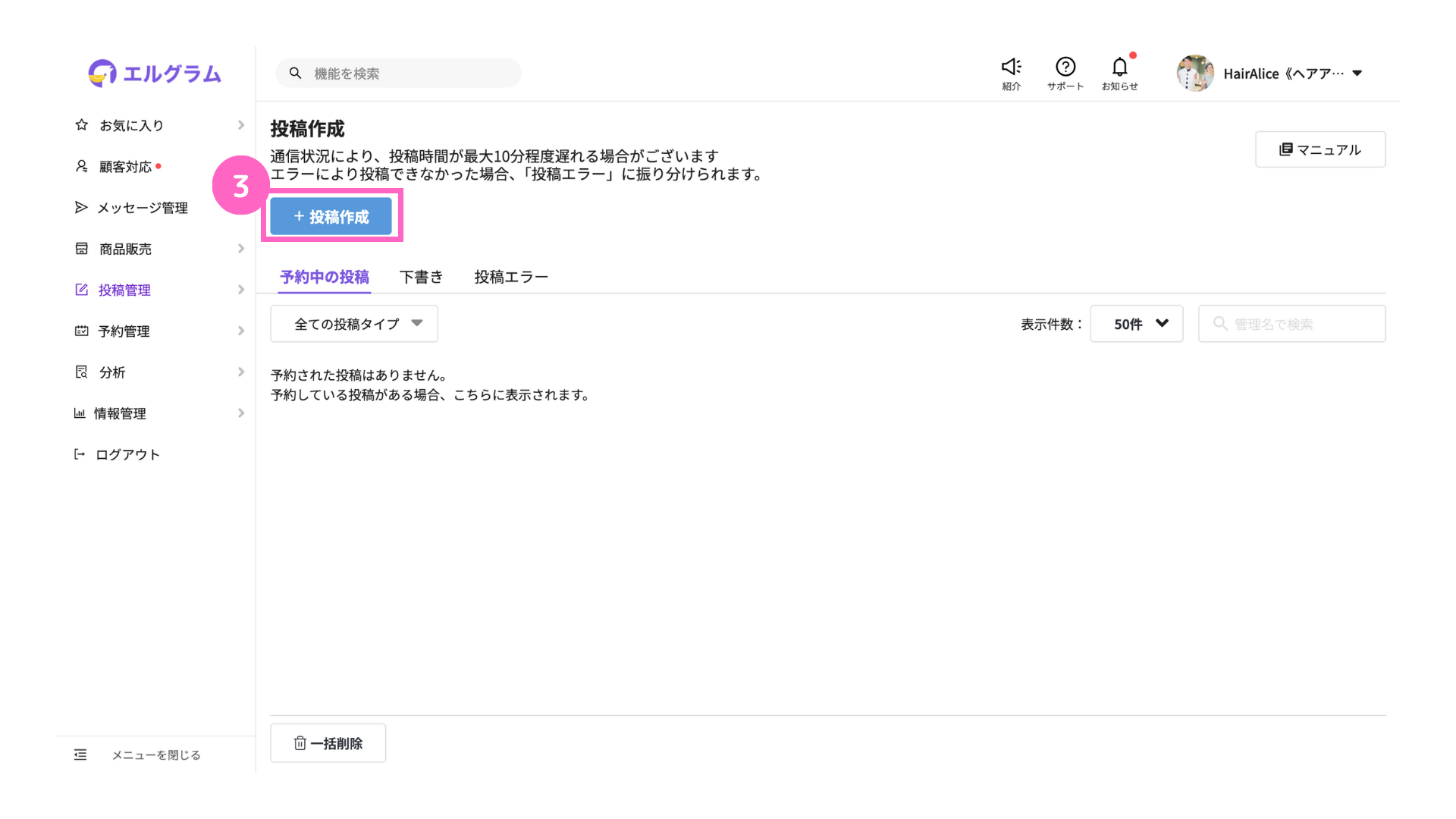Expand the 分析 menu chevron

[241, 372]
